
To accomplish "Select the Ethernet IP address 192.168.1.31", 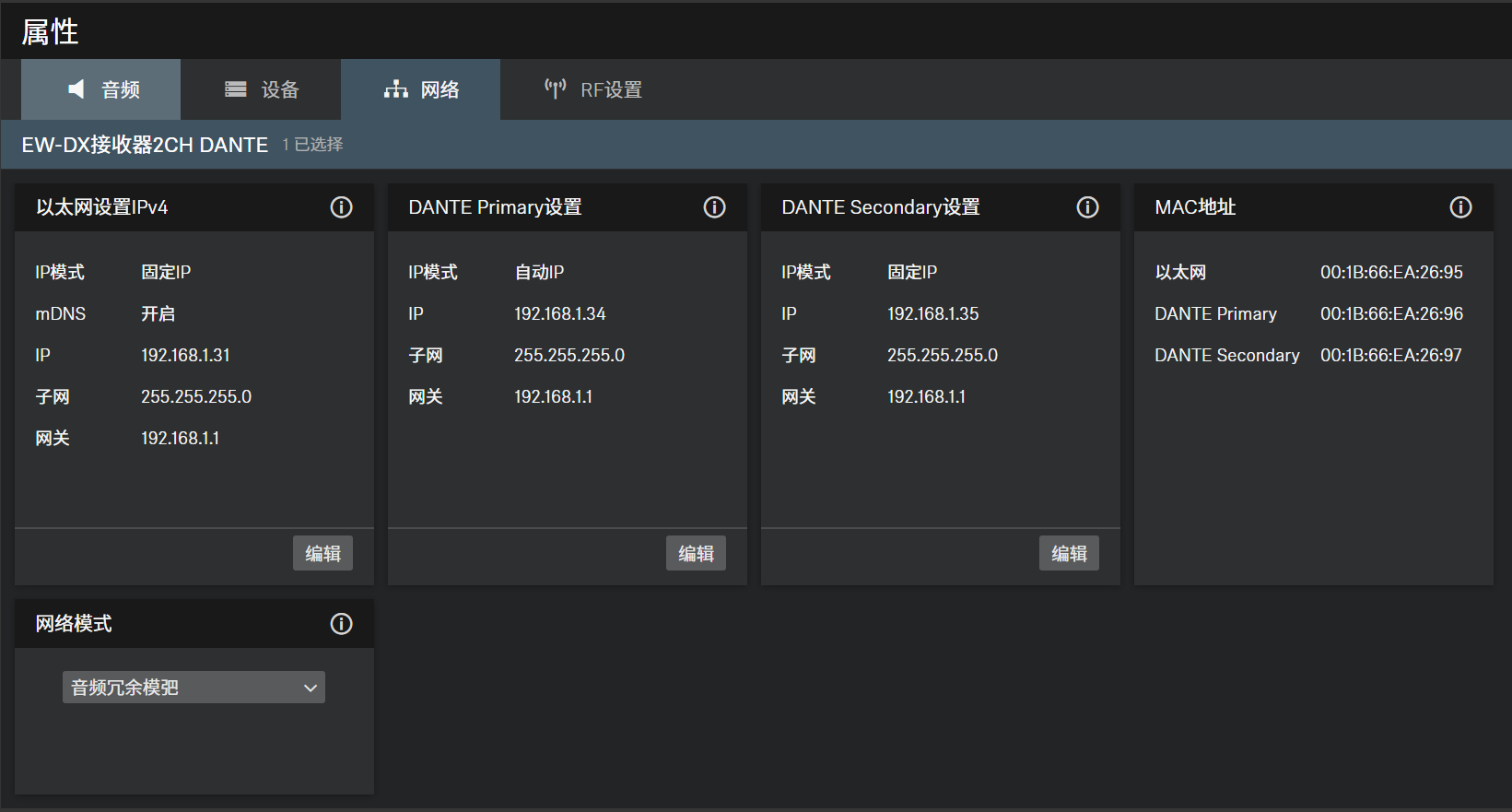I will point(185,355).
